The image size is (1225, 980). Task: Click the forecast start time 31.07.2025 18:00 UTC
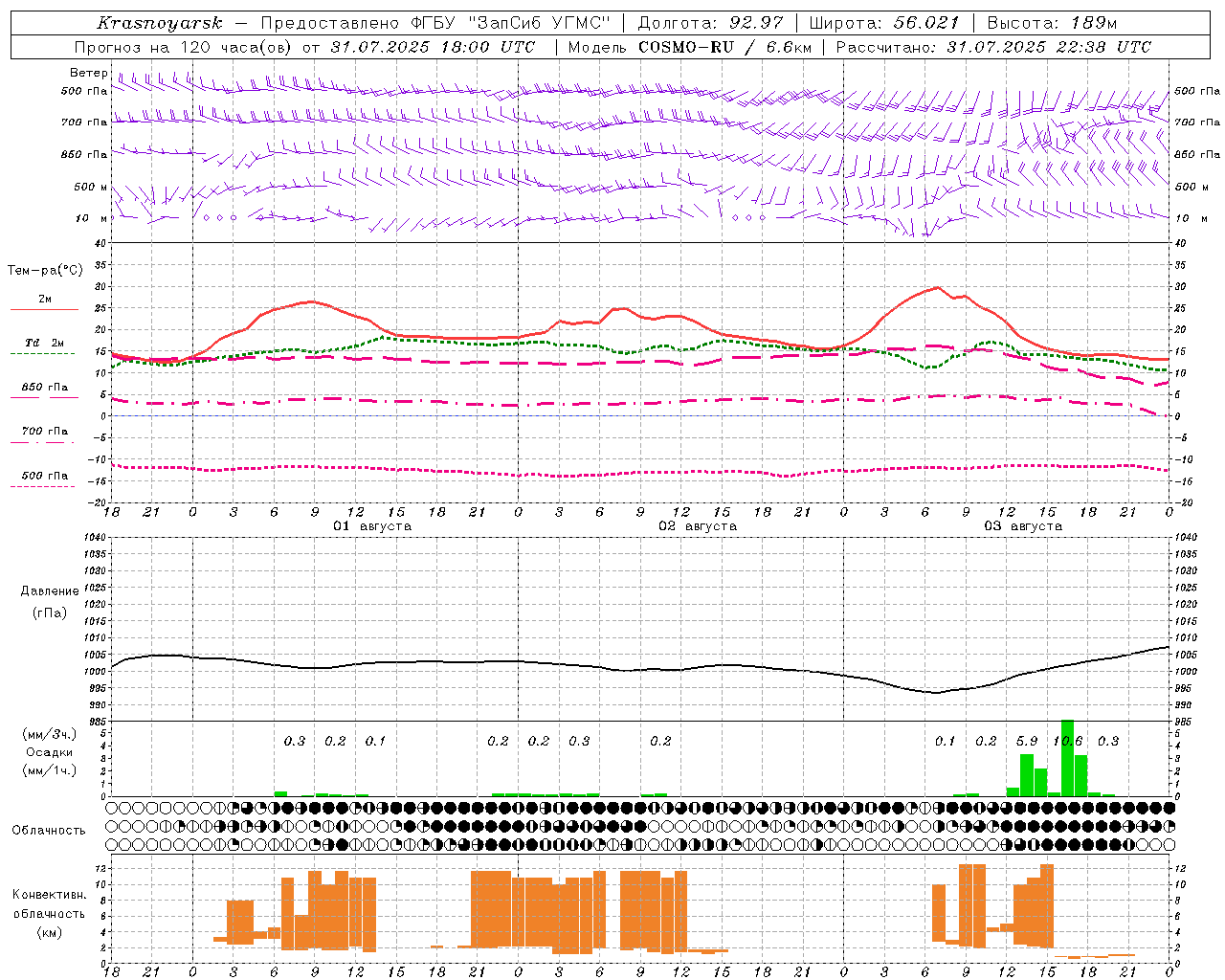click(433, 47)
